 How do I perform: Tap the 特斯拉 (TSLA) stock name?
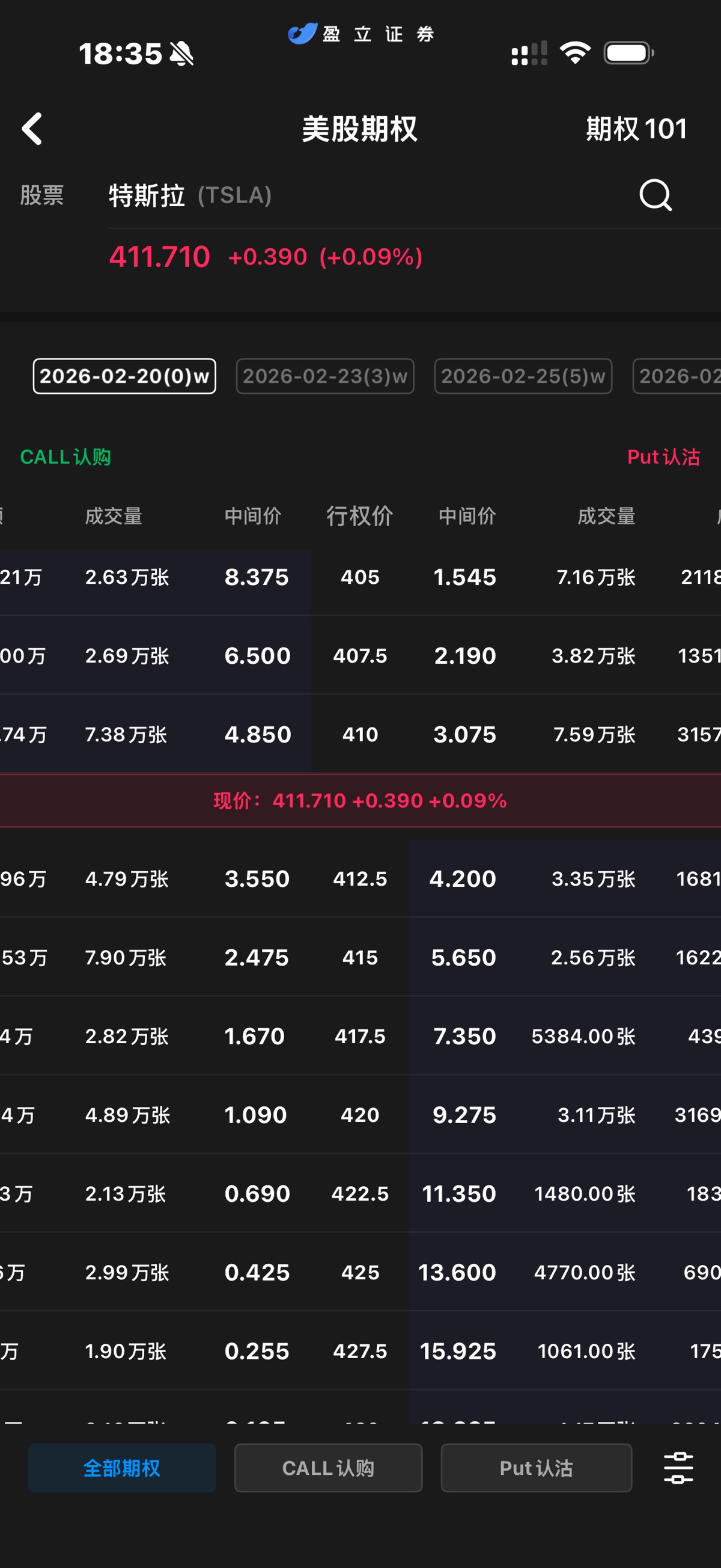pos(190,195)
